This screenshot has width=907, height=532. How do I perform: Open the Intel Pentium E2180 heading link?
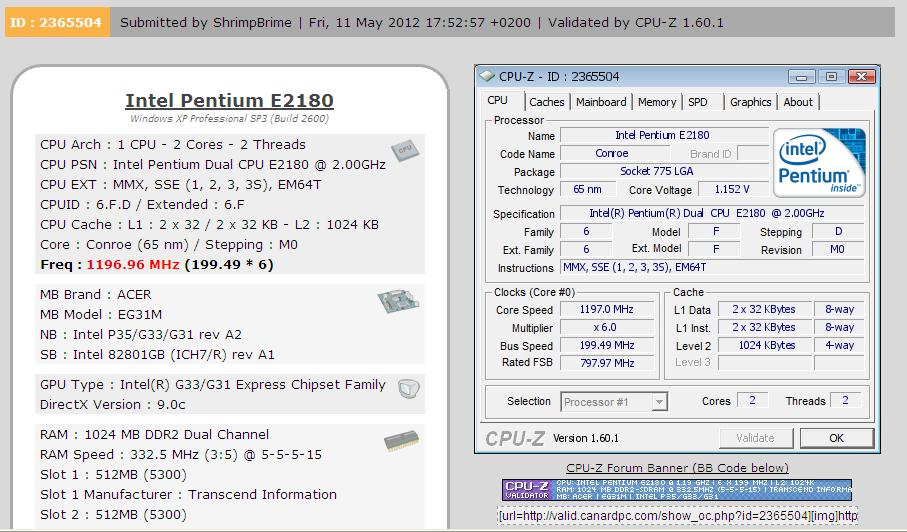pyautogui.click(x=229, y=101)
